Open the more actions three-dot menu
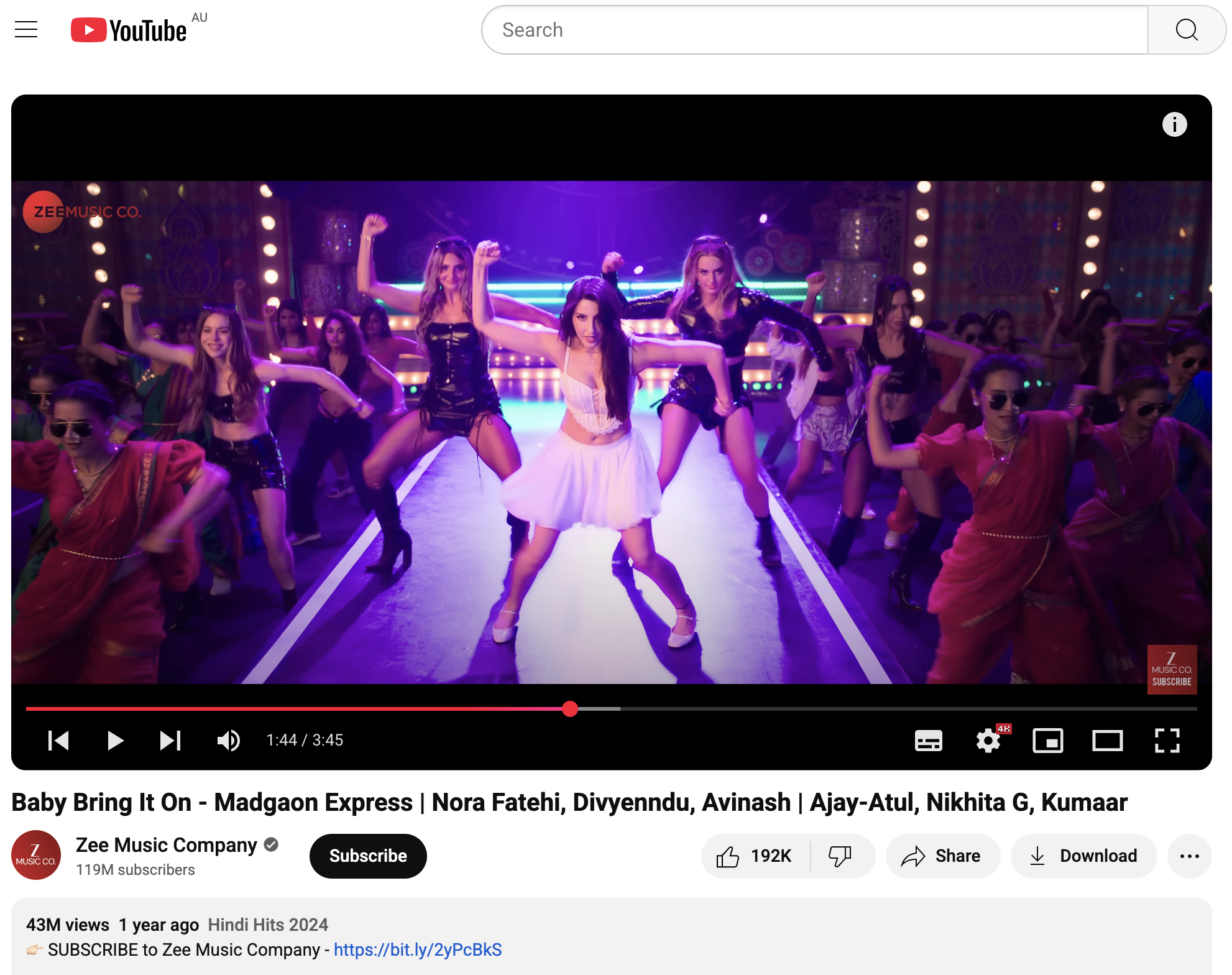The width and height of the screenshot is (1232, 975). [x=1189, y=856]
